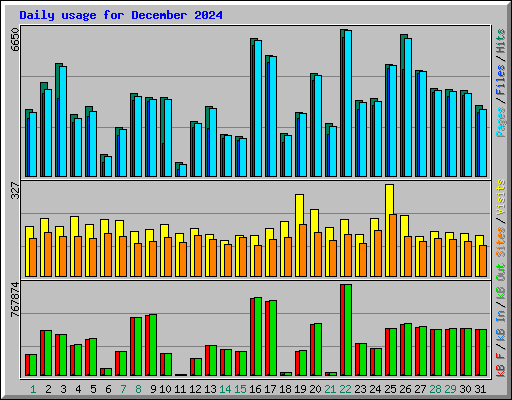Viewport: 512px width, 400px height.
Task: Click the 'Sites' legend label
Action: 501,242
